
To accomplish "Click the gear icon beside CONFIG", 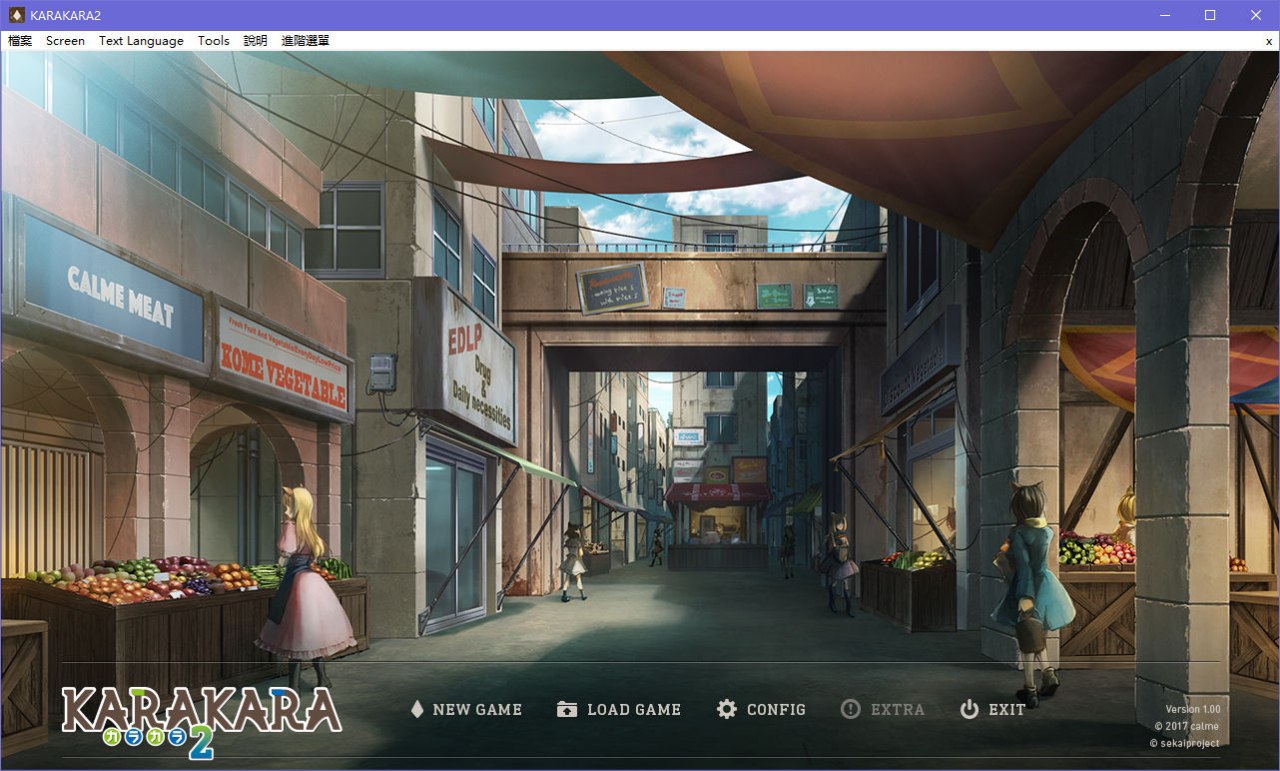I will 727,709.
